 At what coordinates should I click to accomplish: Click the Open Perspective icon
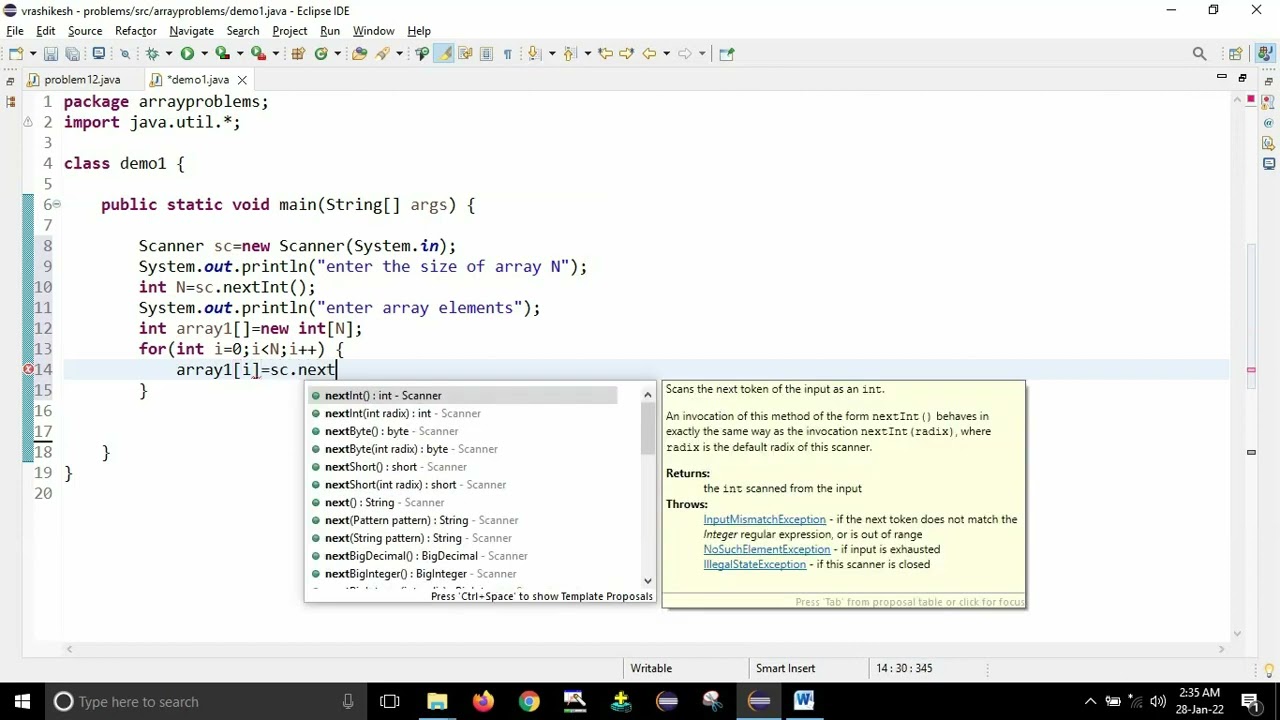click(1236, 53)
